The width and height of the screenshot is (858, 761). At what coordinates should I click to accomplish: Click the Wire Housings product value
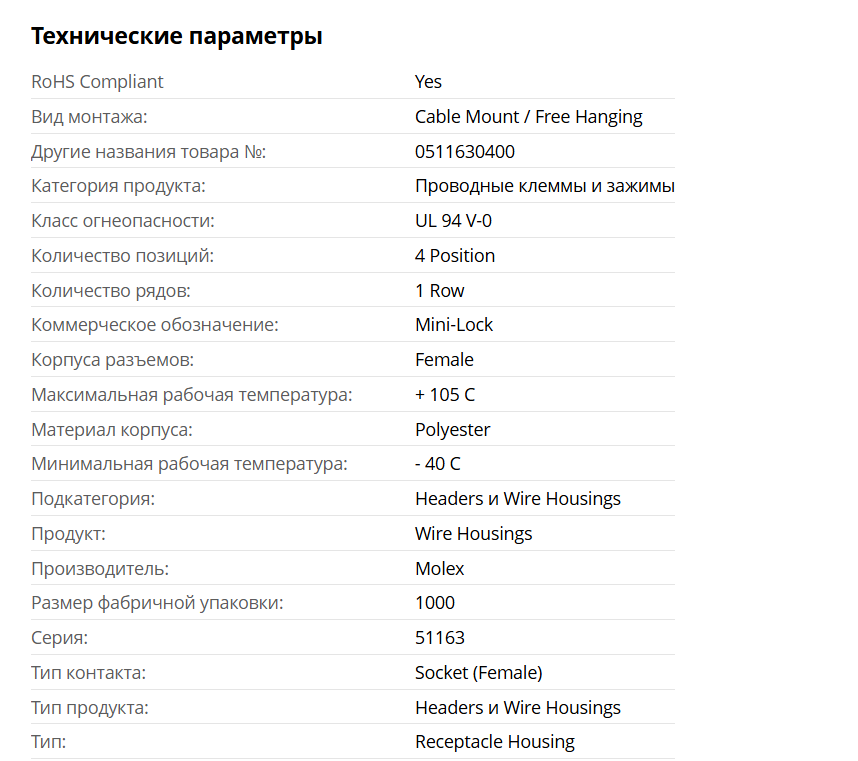(473, 533)
